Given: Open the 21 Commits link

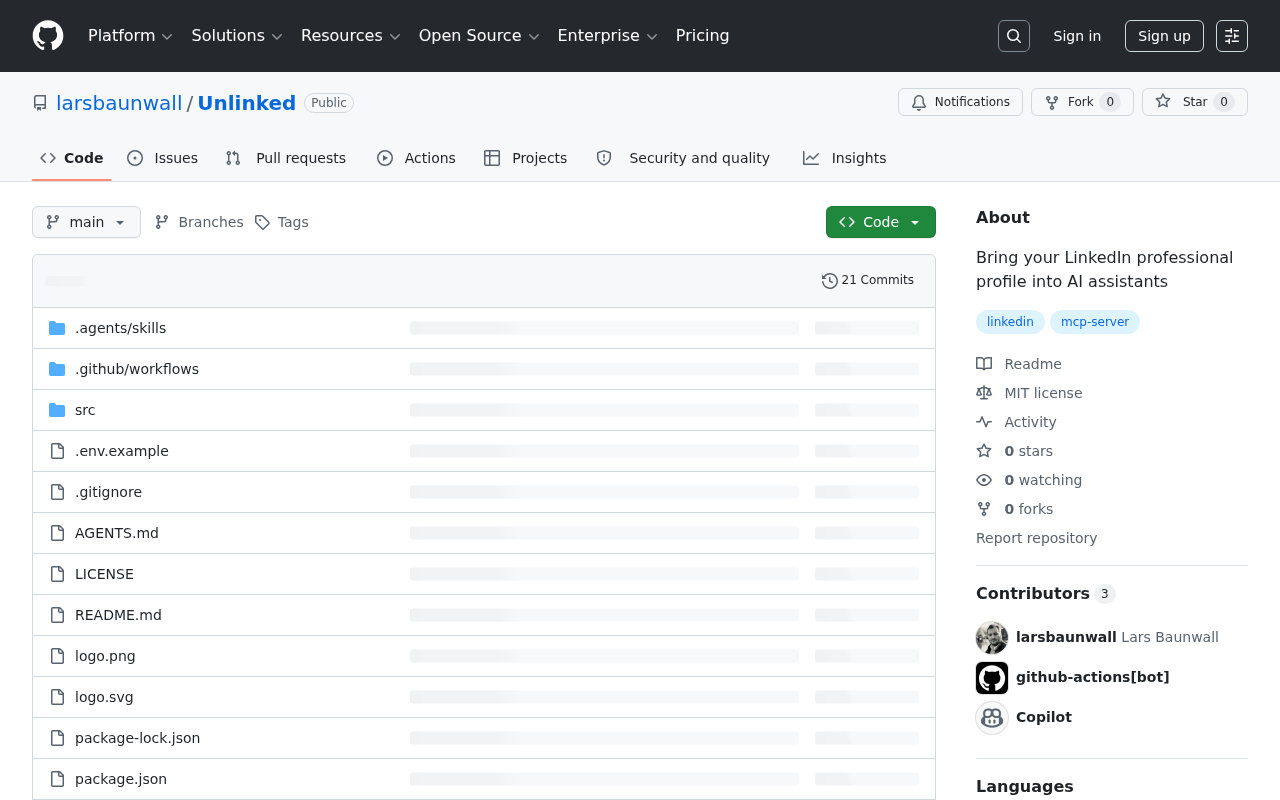Looking at the screenshot, I should pyautogui.click(x=868, y=280).
